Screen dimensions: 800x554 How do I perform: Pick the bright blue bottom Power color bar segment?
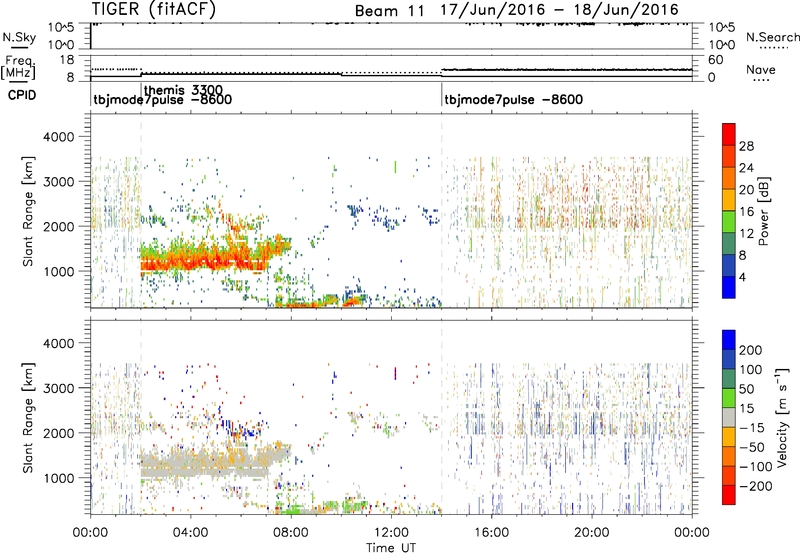(x=729, y=287)
